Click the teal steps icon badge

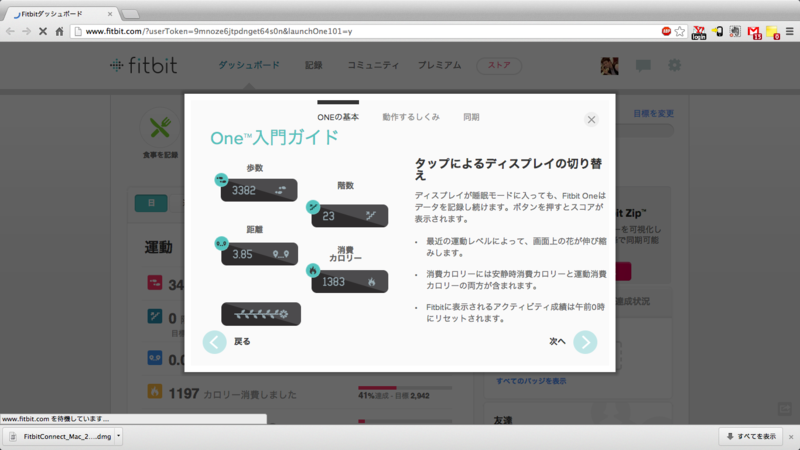click(x=221, y=180)
